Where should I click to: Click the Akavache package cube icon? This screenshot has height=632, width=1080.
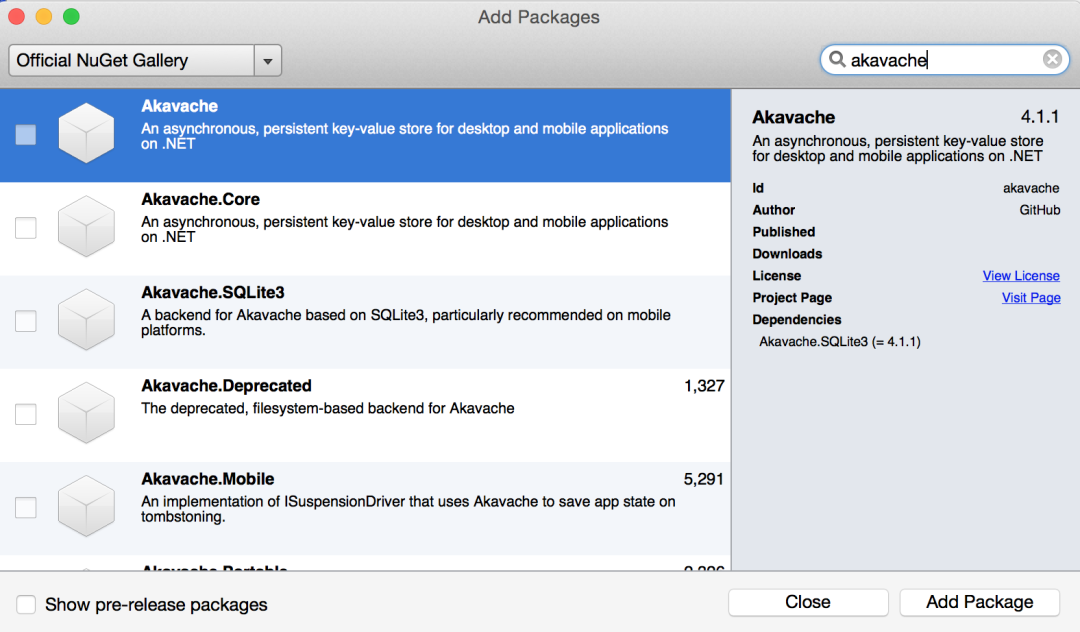[x=86, y=134]
